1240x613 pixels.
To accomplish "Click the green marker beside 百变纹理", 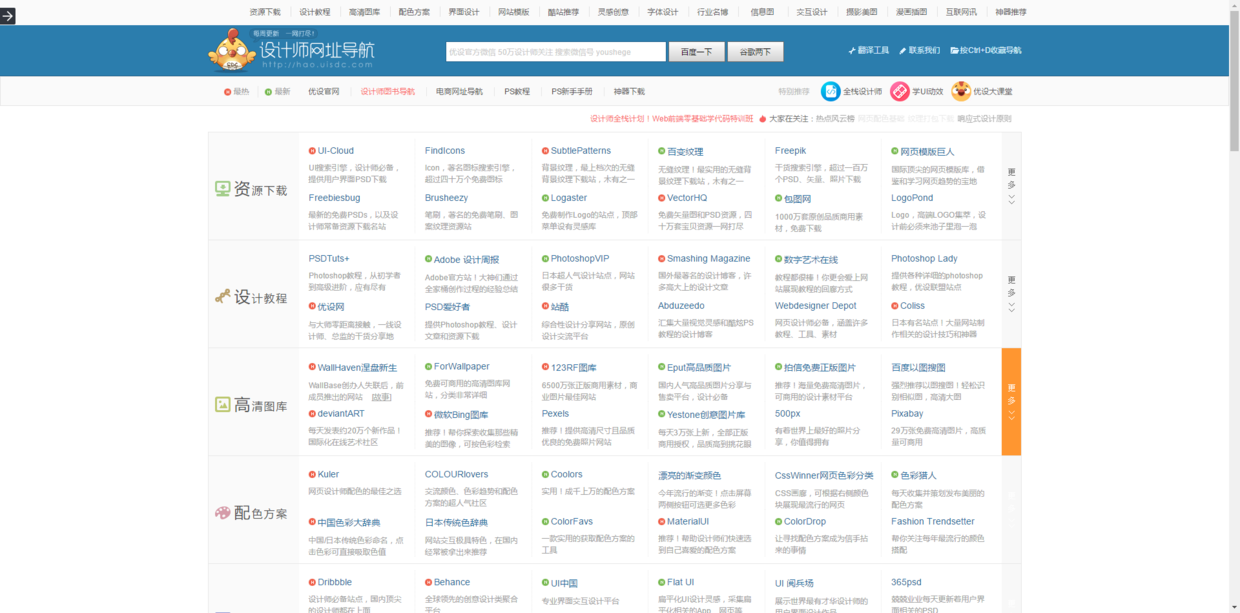I will [x=662, y=151].
